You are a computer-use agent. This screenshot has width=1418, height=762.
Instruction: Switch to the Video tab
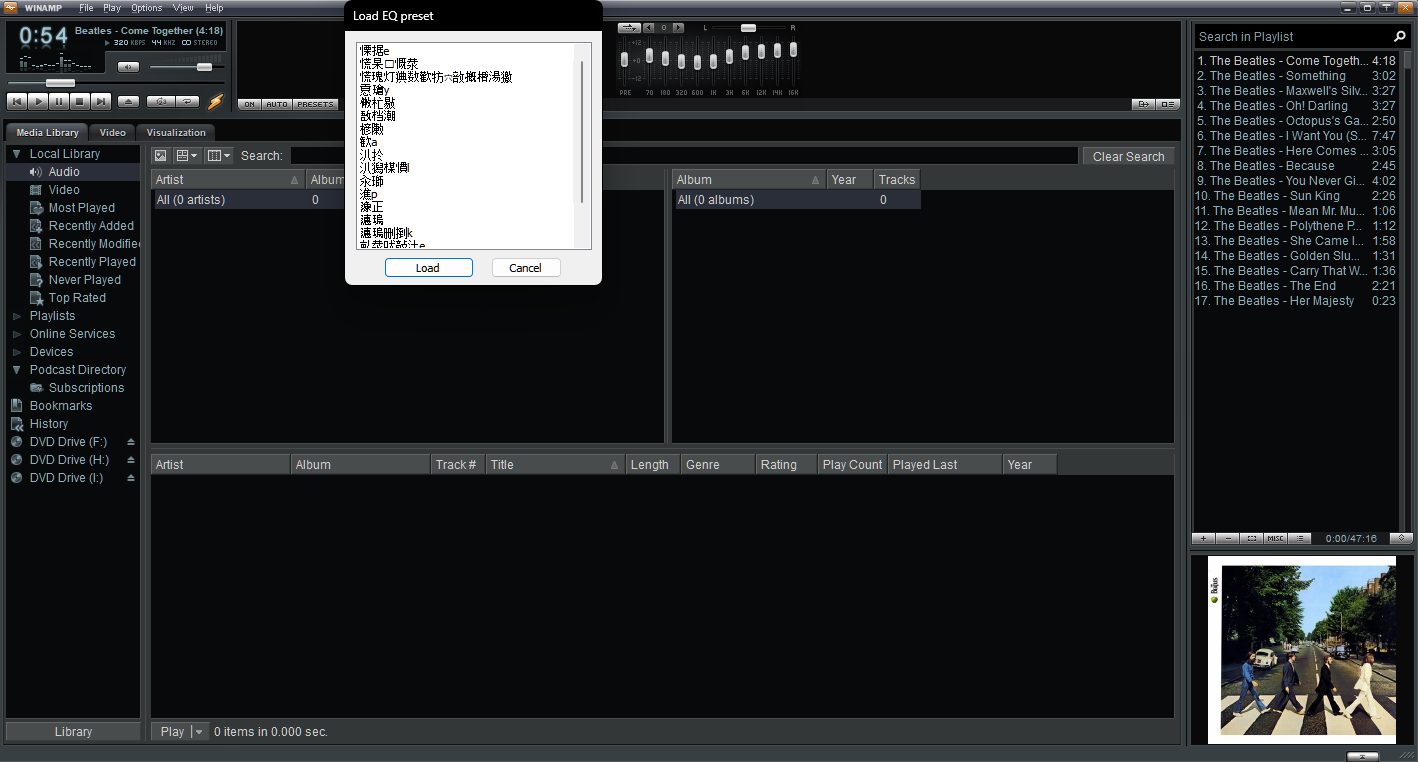coord(113,133)
